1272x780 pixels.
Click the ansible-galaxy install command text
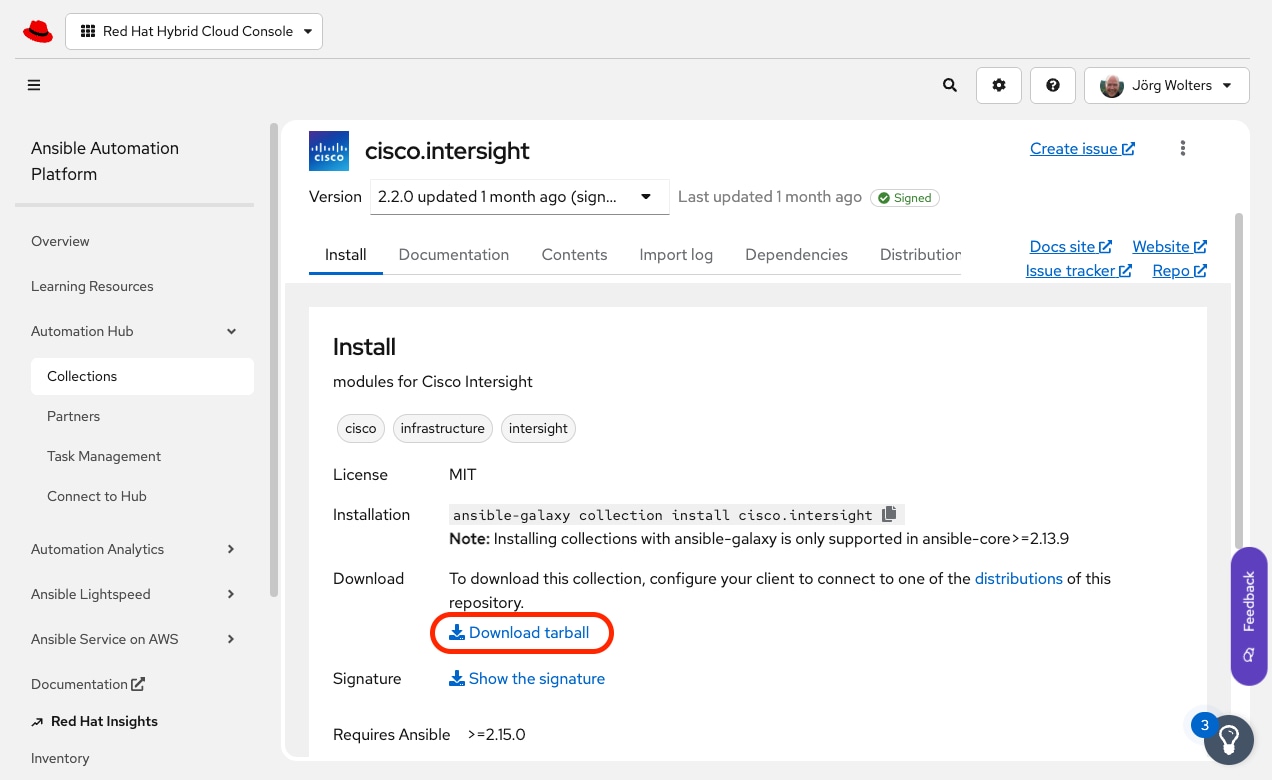pyautogui.click(x=663, y=516)
